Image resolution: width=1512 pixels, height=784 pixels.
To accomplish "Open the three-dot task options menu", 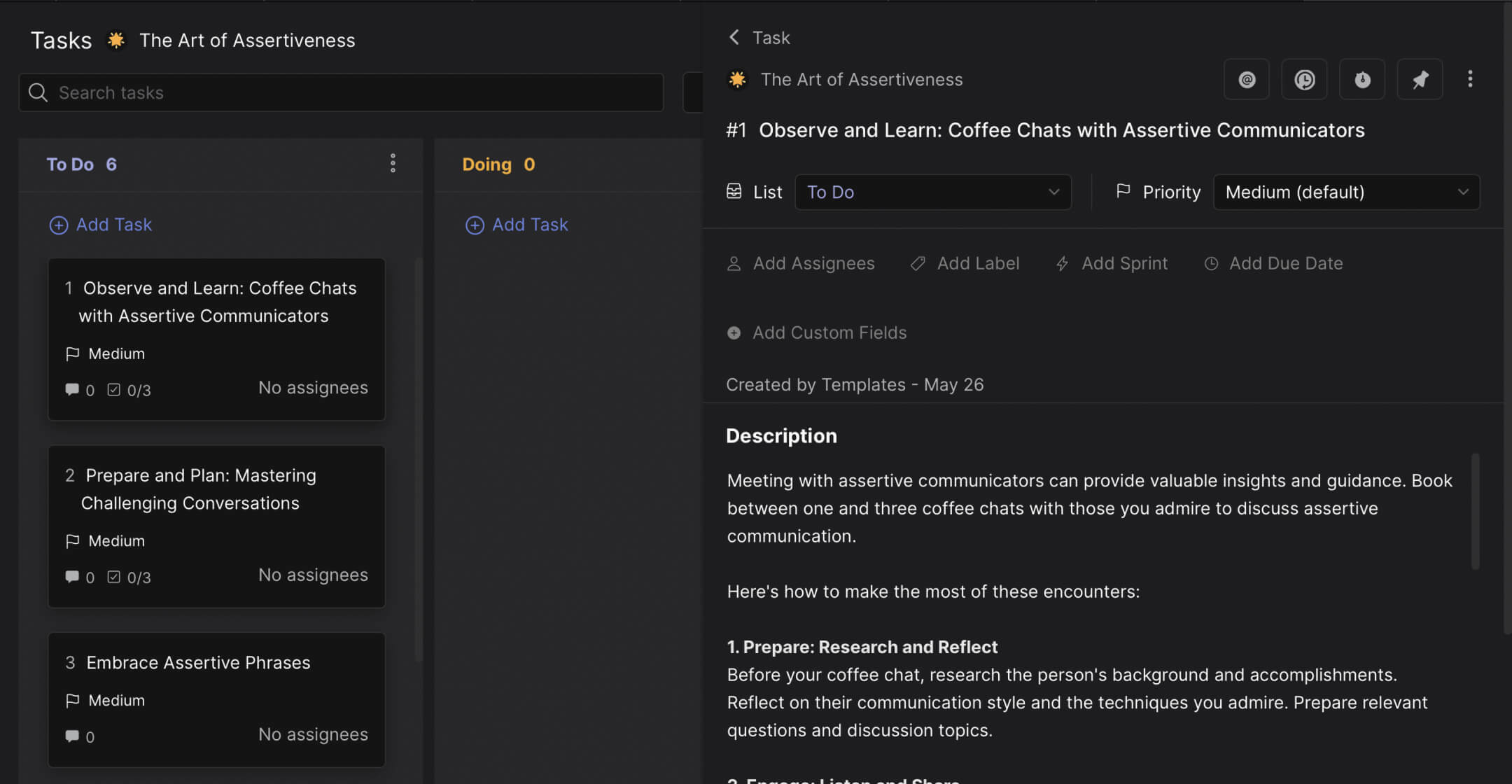I will [1470, 79].
